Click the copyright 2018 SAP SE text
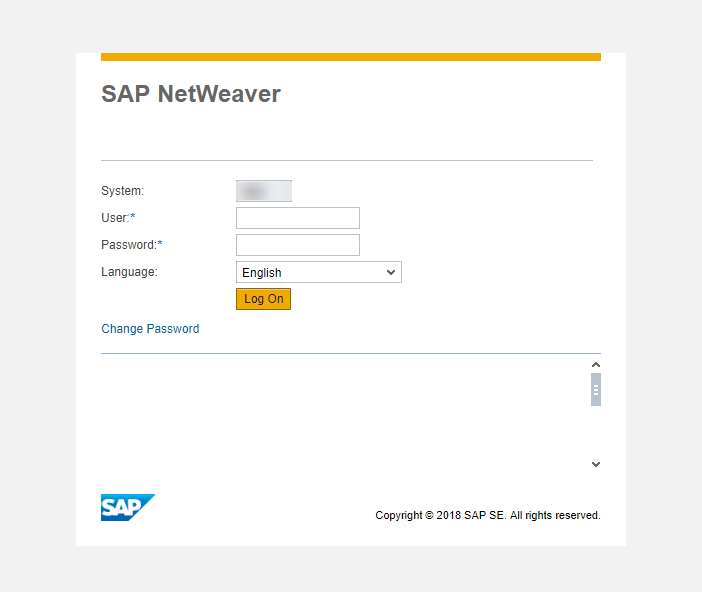 488,515
